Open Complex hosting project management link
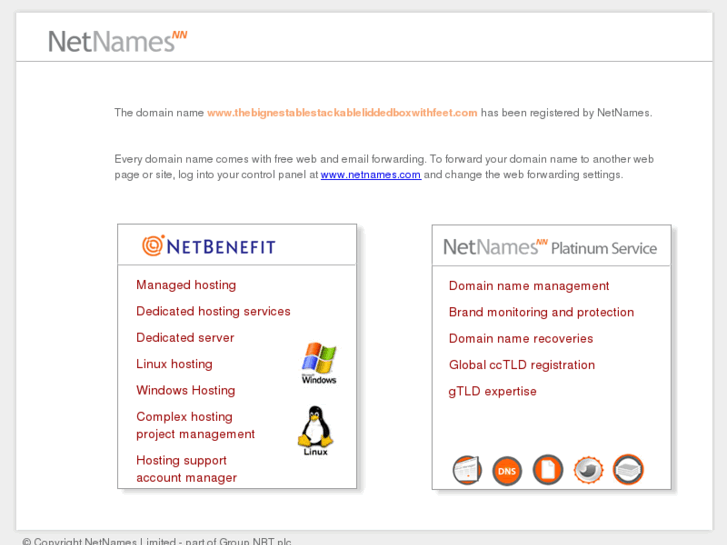The width and height of the screenshot is (727, 545). coord(195,425)
